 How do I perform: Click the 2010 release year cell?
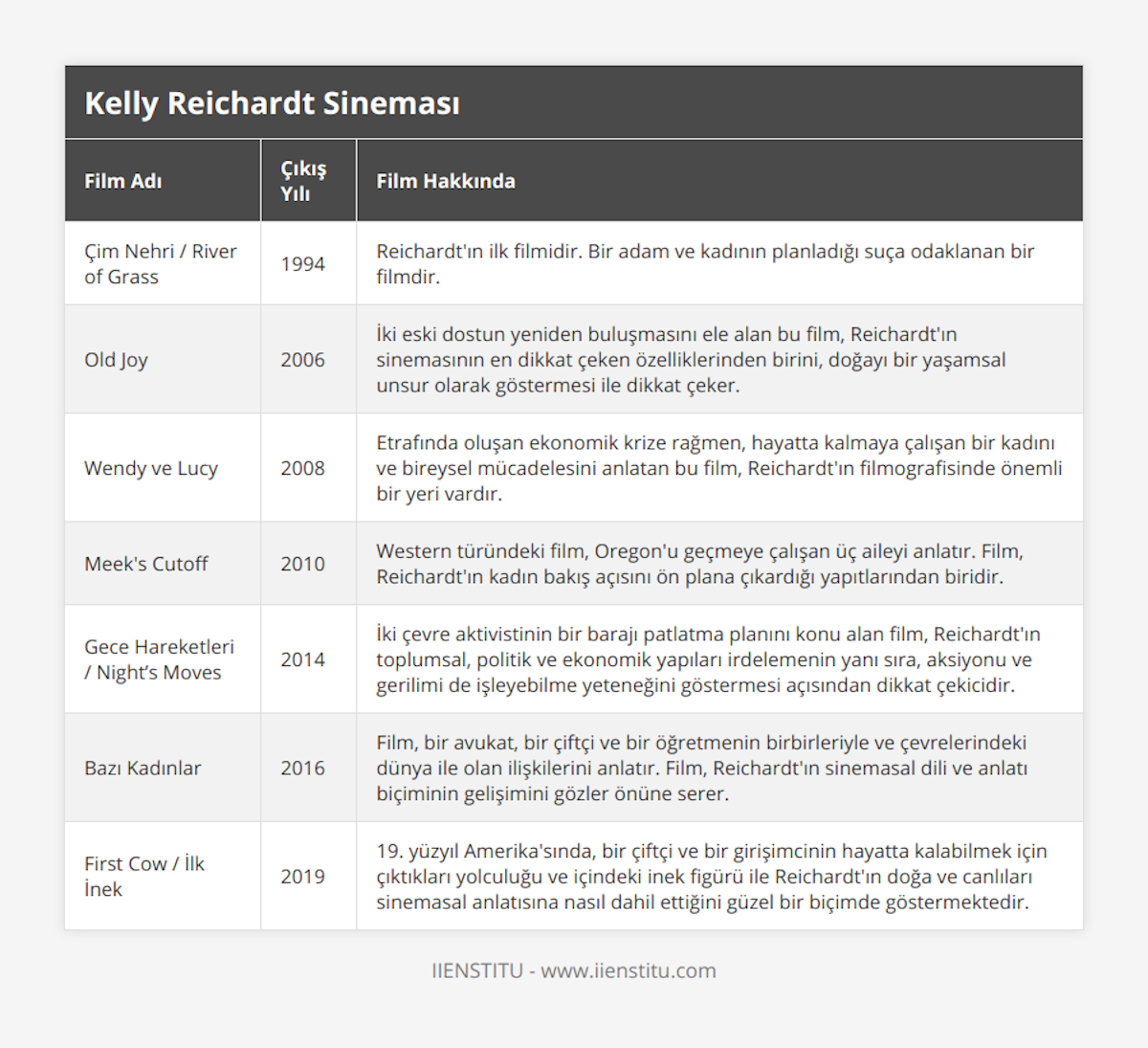coord(302,564)
